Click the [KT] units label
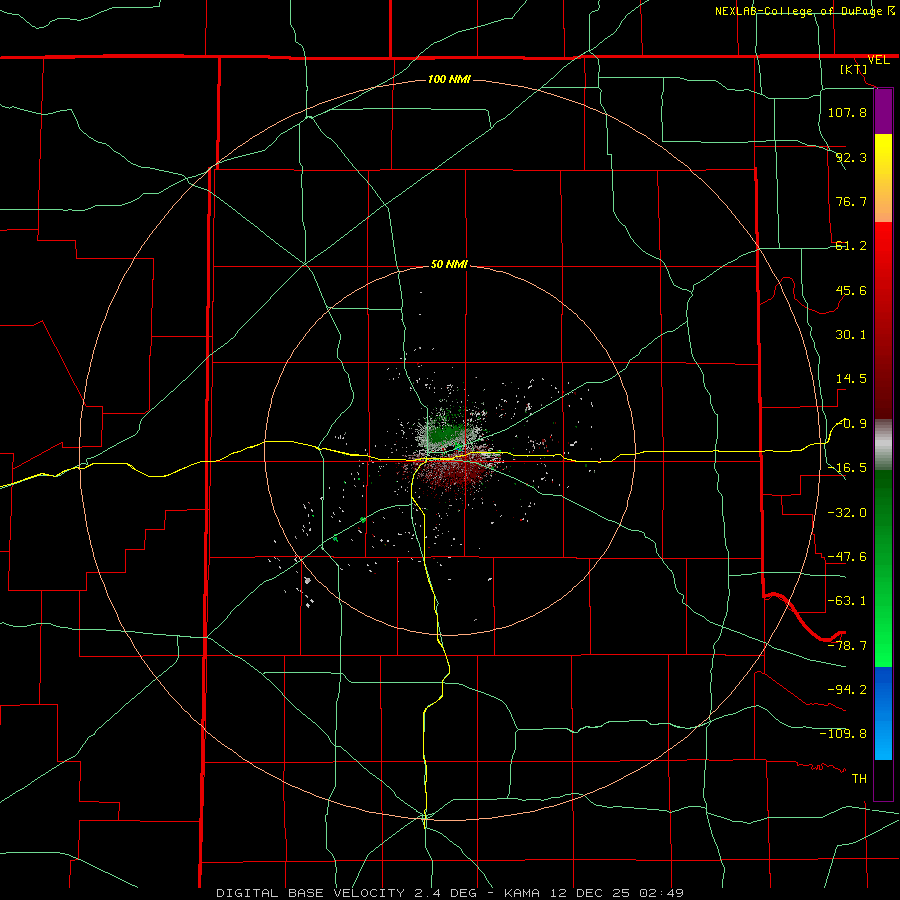Image resolution: width=900 pixels, height=900 pixels. coord(854,70)
